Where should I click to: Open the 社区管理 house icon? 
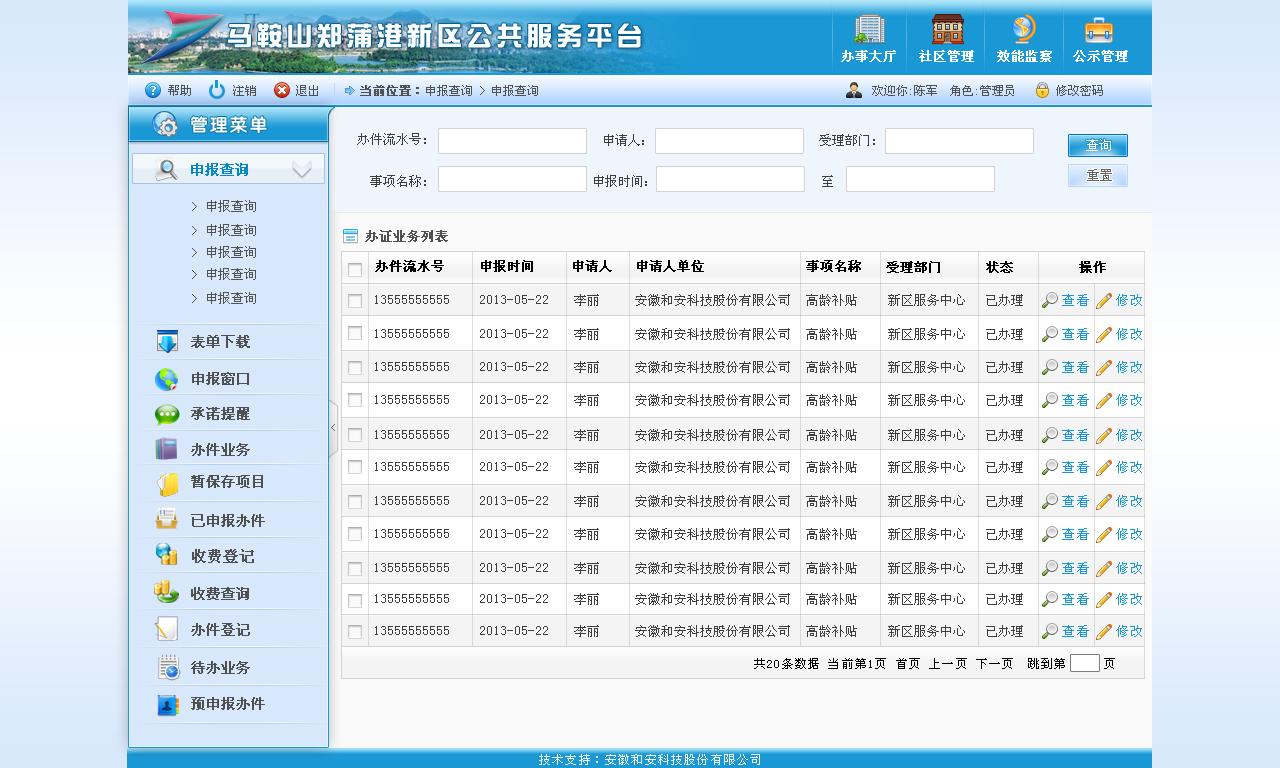pyautogui.click(x=947, y=29)
